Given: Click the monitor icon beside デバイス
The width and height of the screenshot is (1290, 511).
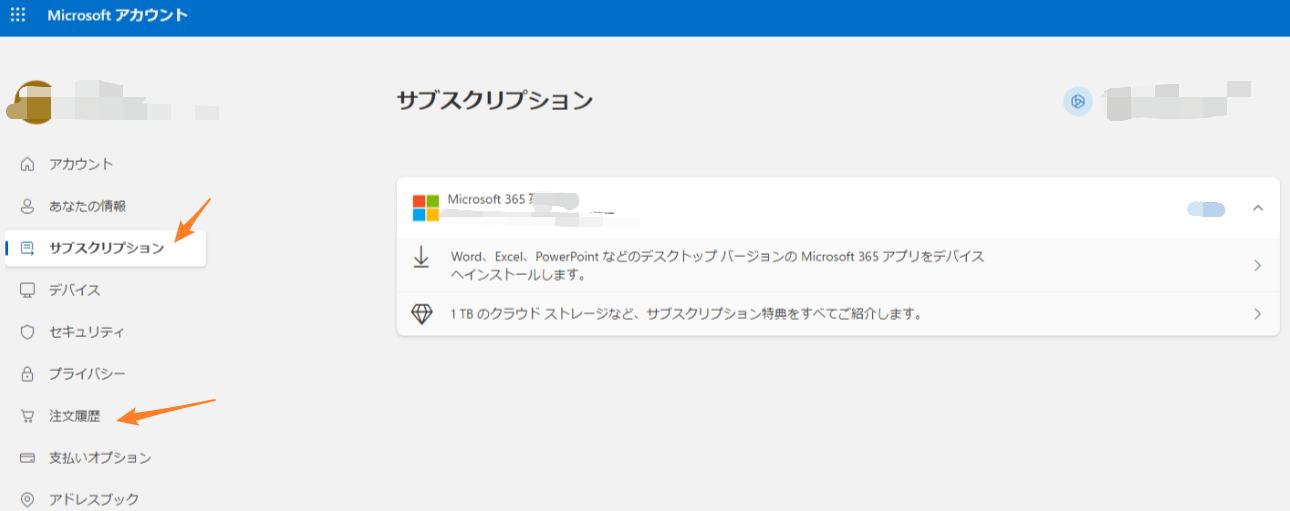Looking at the screenshot, I should pyautogui.click(x=28, y=290).
